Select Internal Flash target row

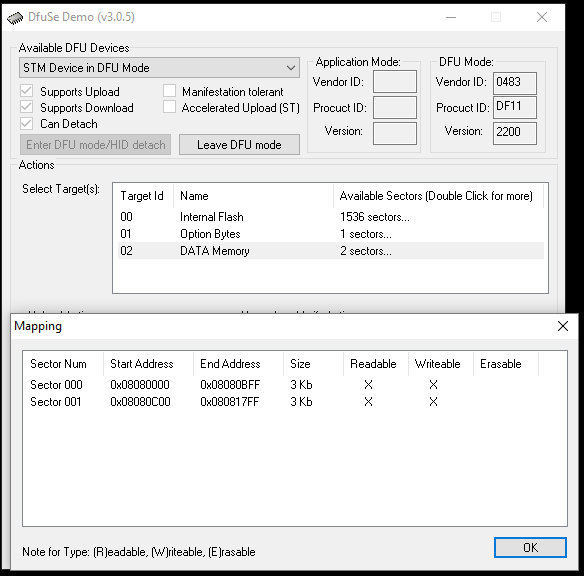[x=331, y=217]
